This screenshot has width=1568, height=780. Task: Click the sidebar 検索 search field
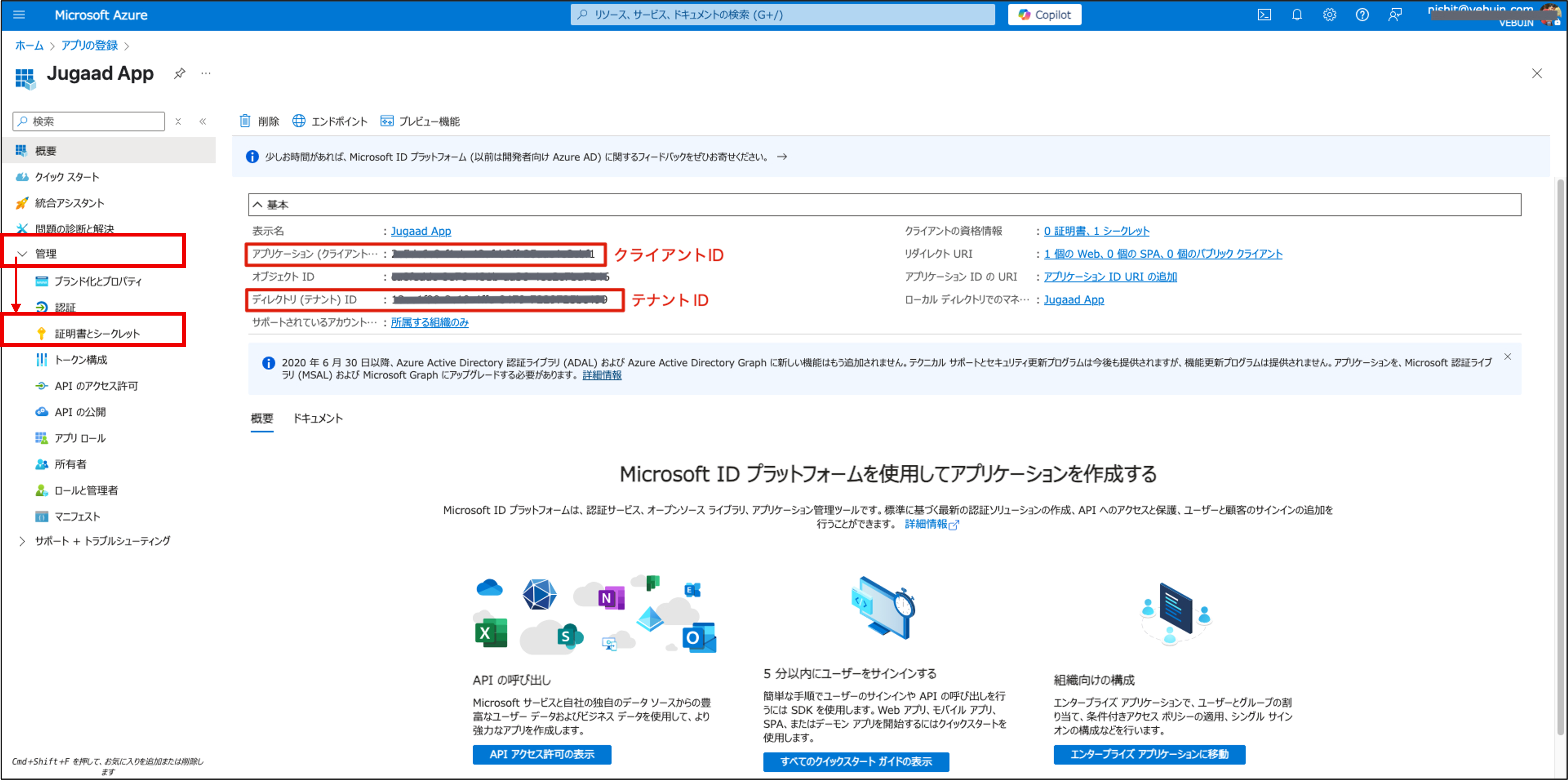point(89,121)
